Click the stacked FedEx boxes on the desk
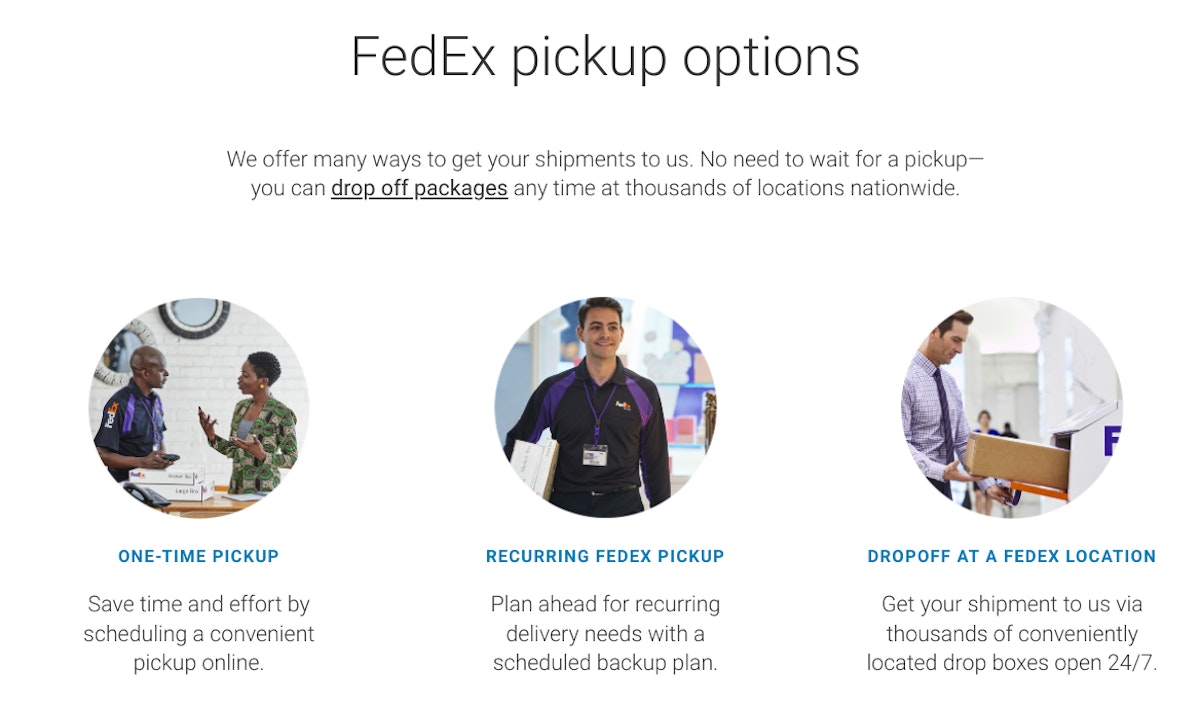This screenshot has height=708, width=1200. [180, 483]
